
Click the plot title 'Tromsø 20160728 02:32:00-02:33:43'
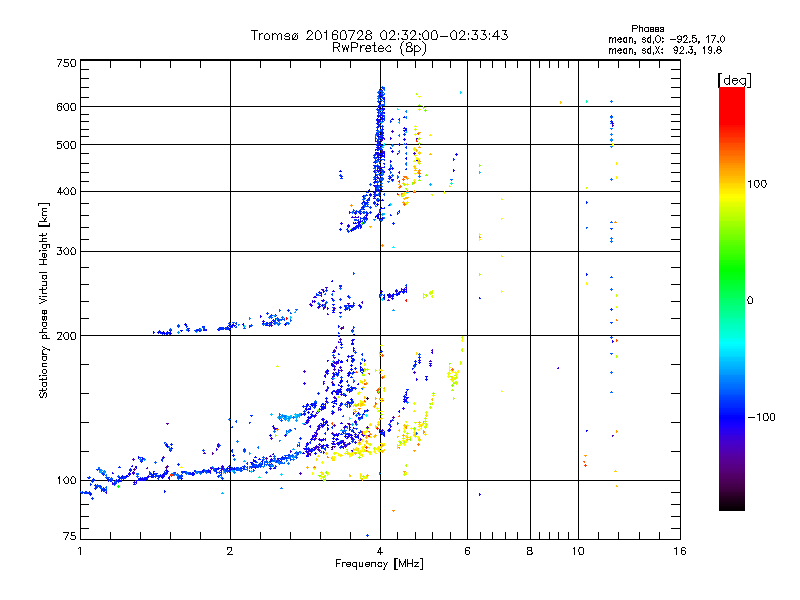click(379, 35)
